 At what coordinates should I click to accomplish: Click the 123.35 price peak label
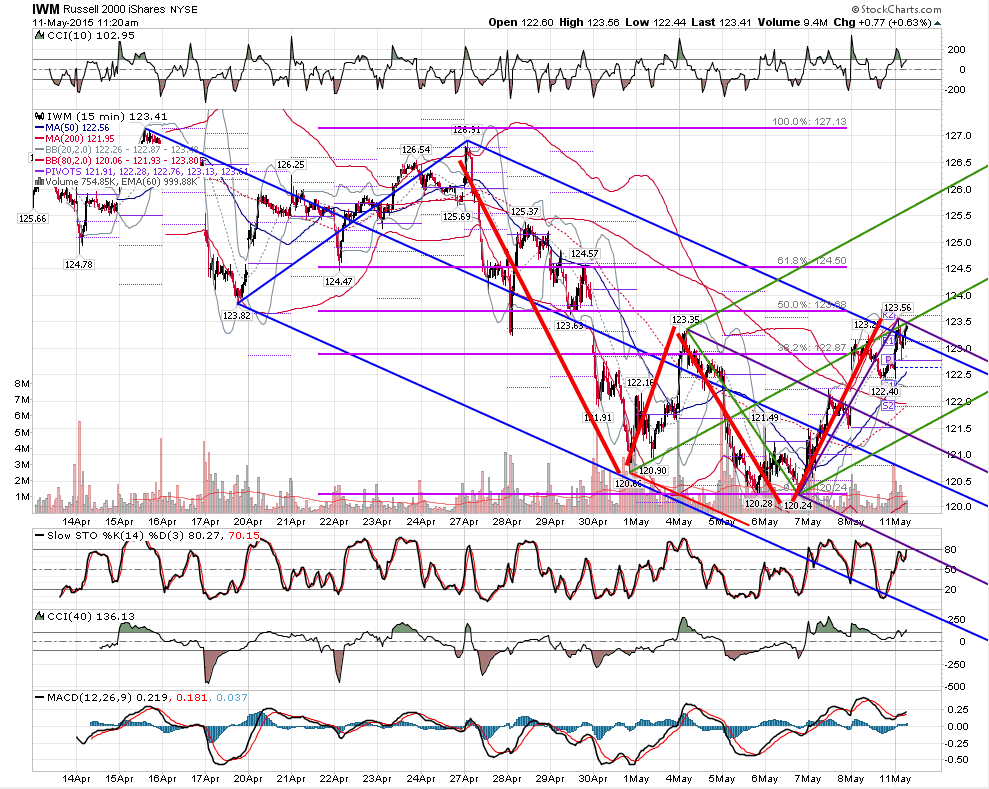685,320
